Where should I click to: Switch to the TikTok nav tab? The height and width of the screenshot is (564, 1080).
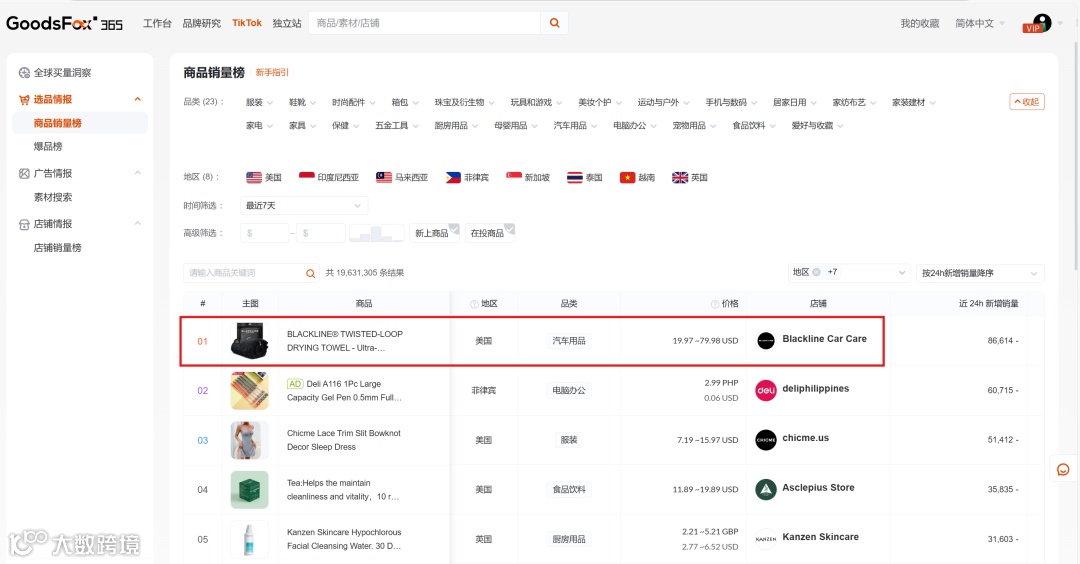click(247, 23)
